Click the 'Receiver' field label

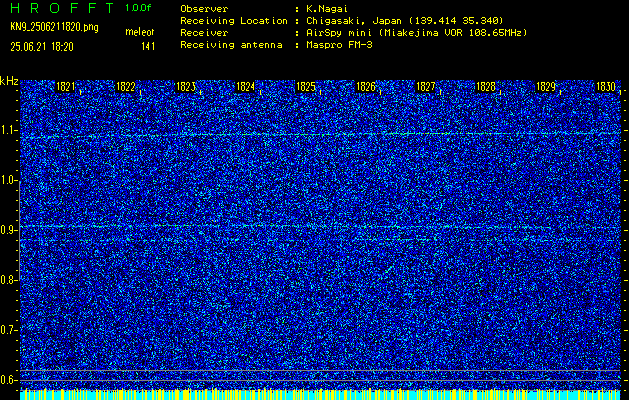[x=204, y=33]
